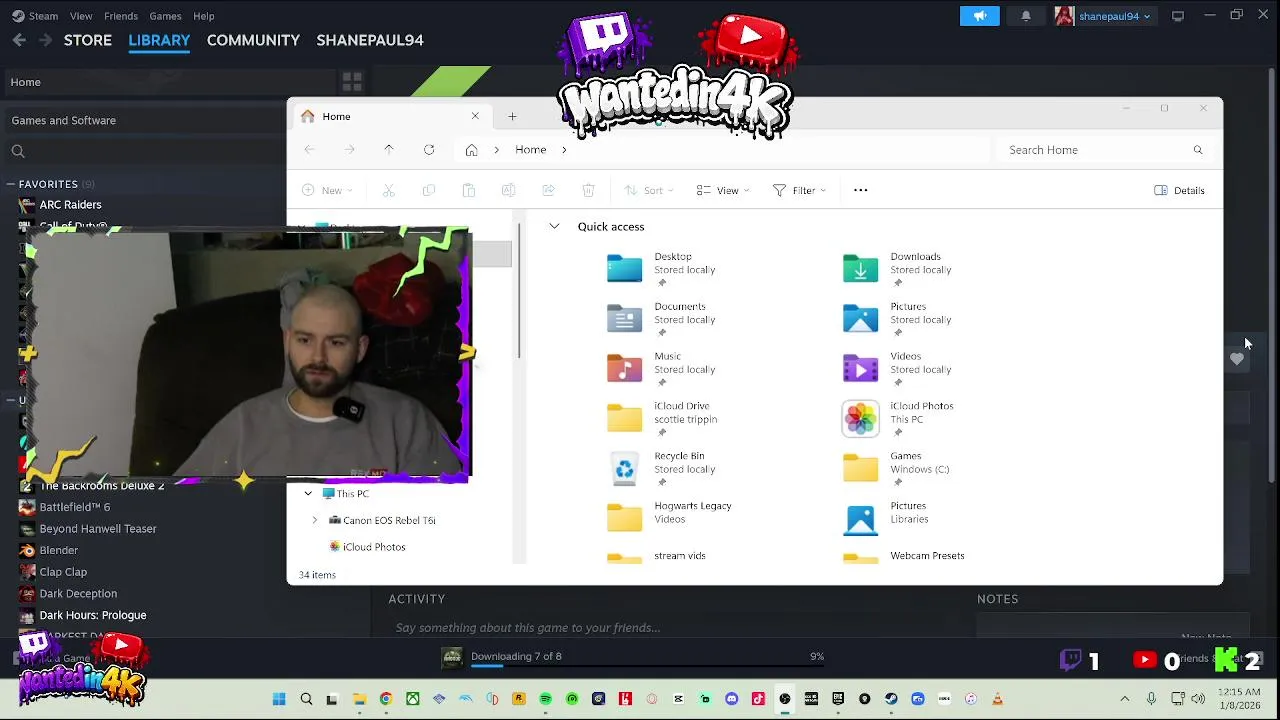
Task: Open the Filter dropdown in Explorer
Action: [799, 190]
